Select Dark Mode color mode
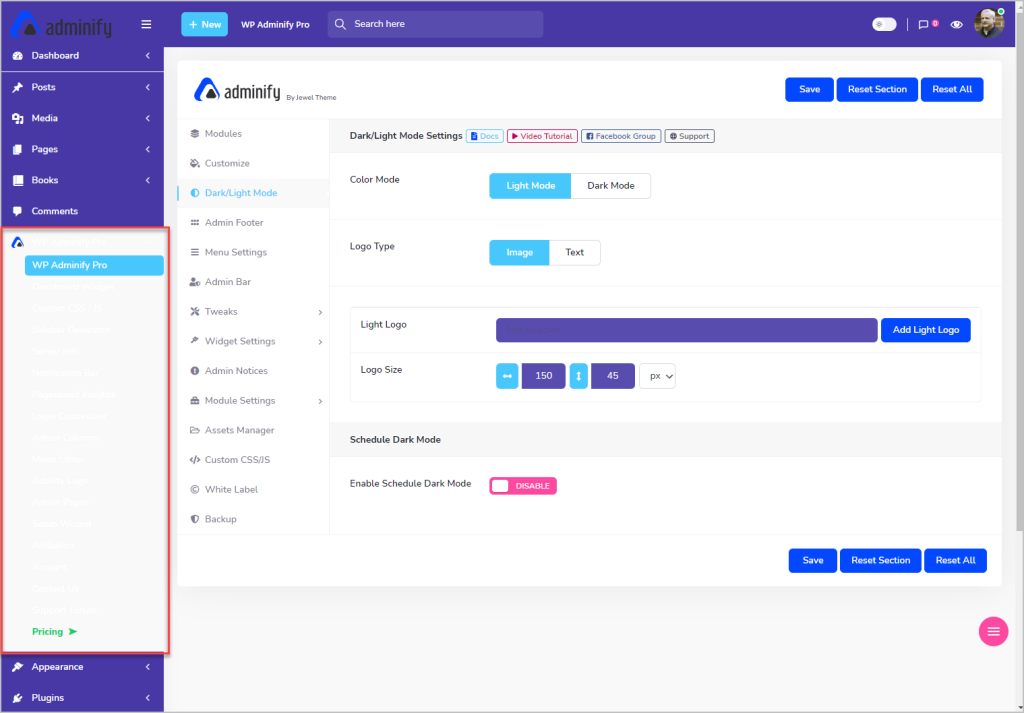Image resolution: width=1024 pixels, height=713 pixels. click(x=611, y=186)
